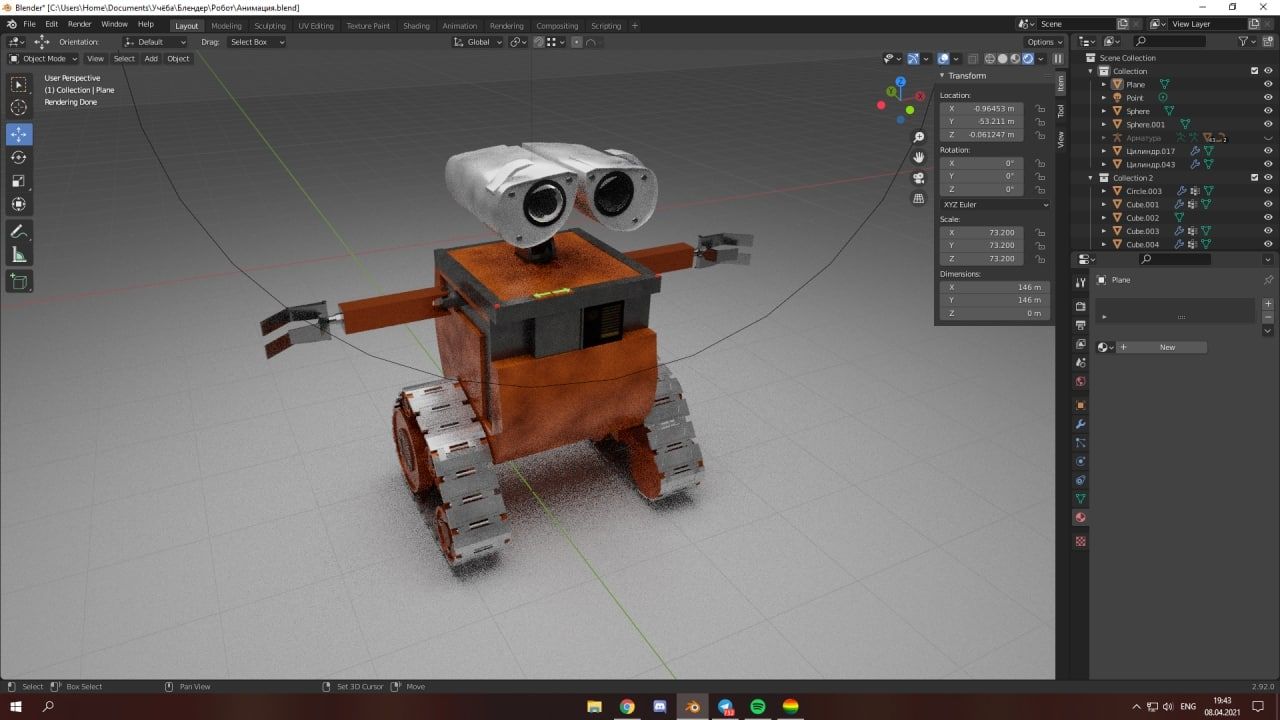The height and width of the screenshot is (720, 1280).
Task: Open the Select Box drag dropdown
Action: pos(256,42)
